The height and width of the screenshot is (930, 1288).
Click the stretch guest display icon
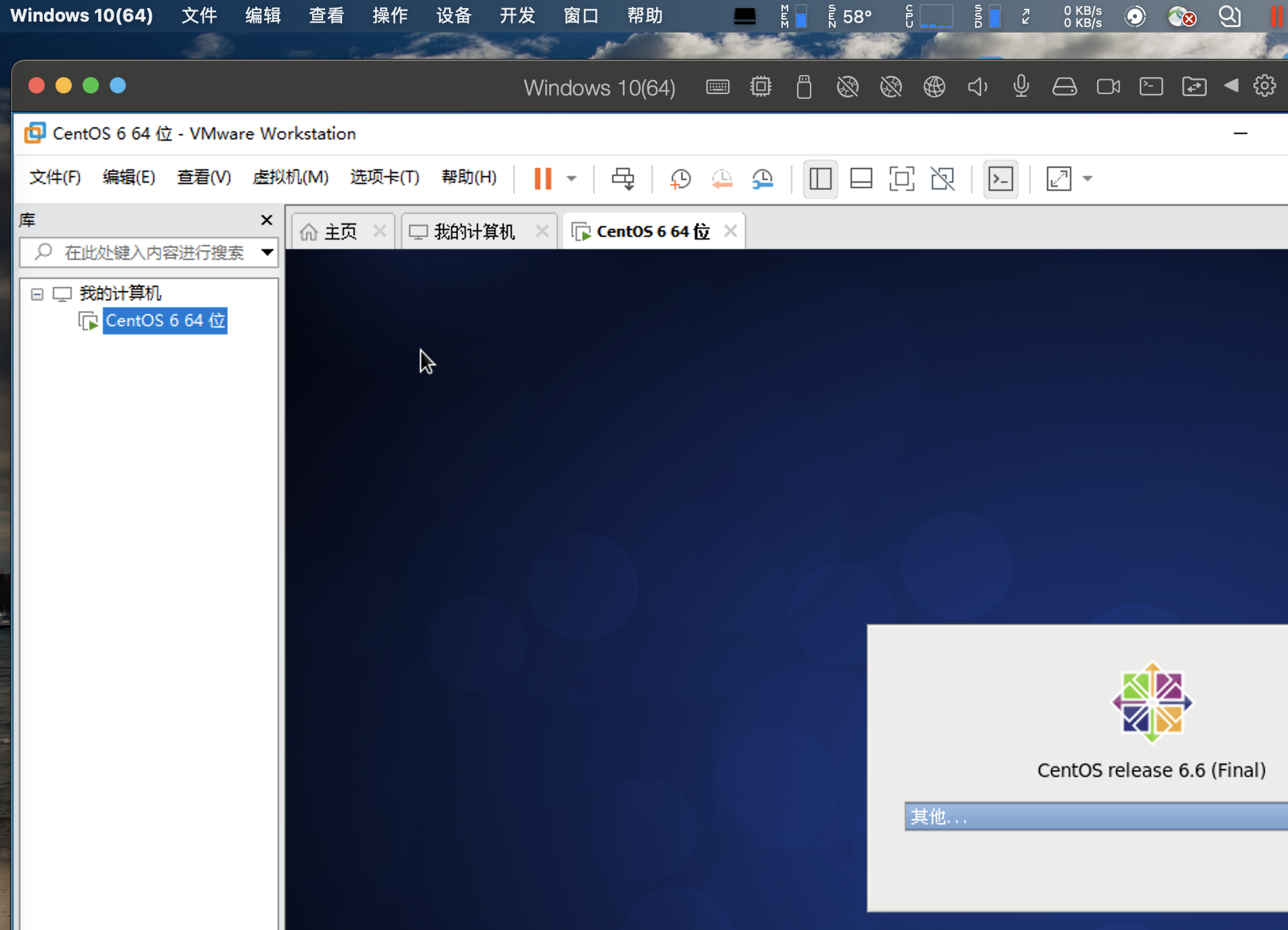pyautogui.click(x=1059, y=179)
